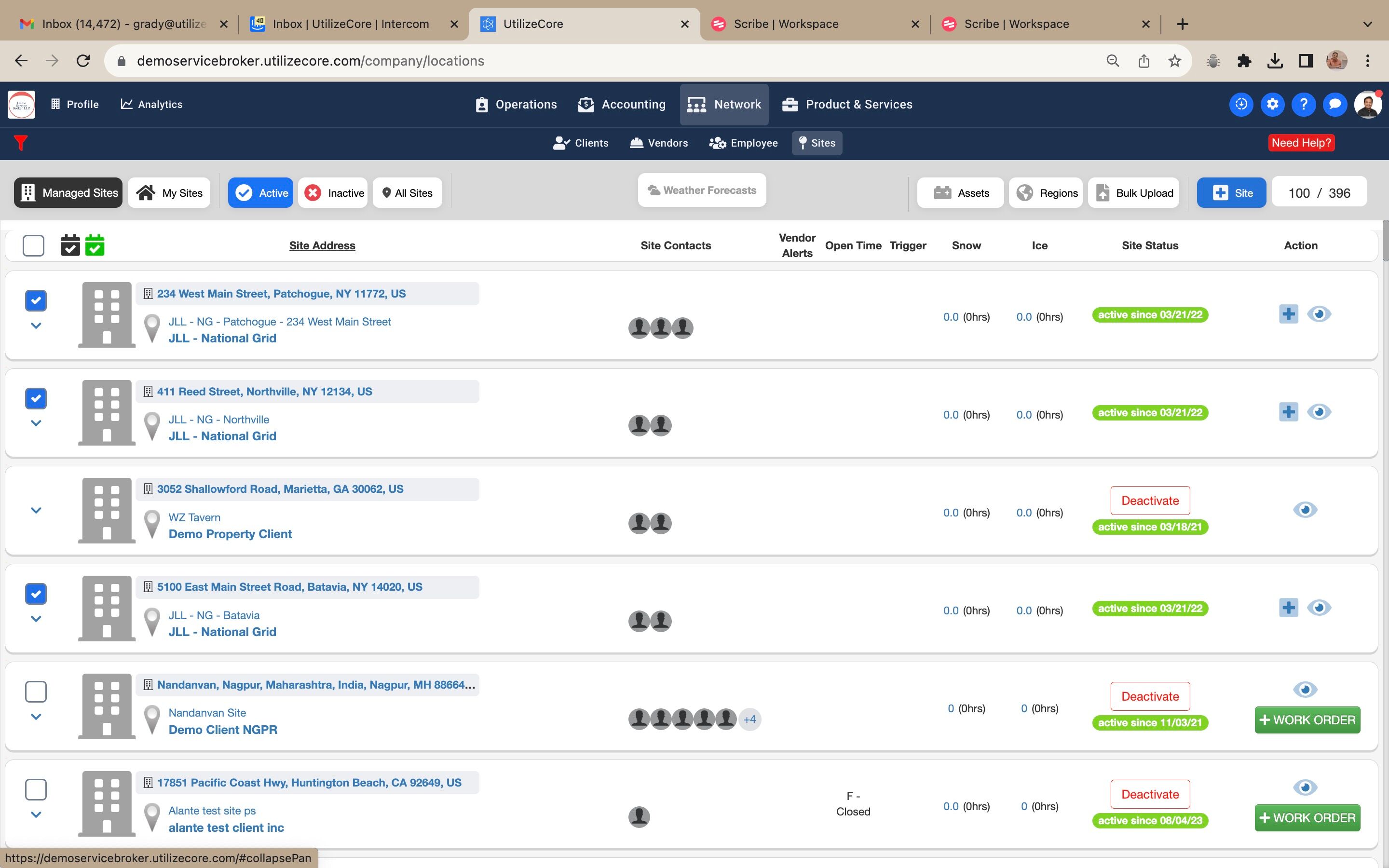This screenshot has width=1389, height=868.
Task: Open the chat bubble icon in header
Action: [1335, 105]
